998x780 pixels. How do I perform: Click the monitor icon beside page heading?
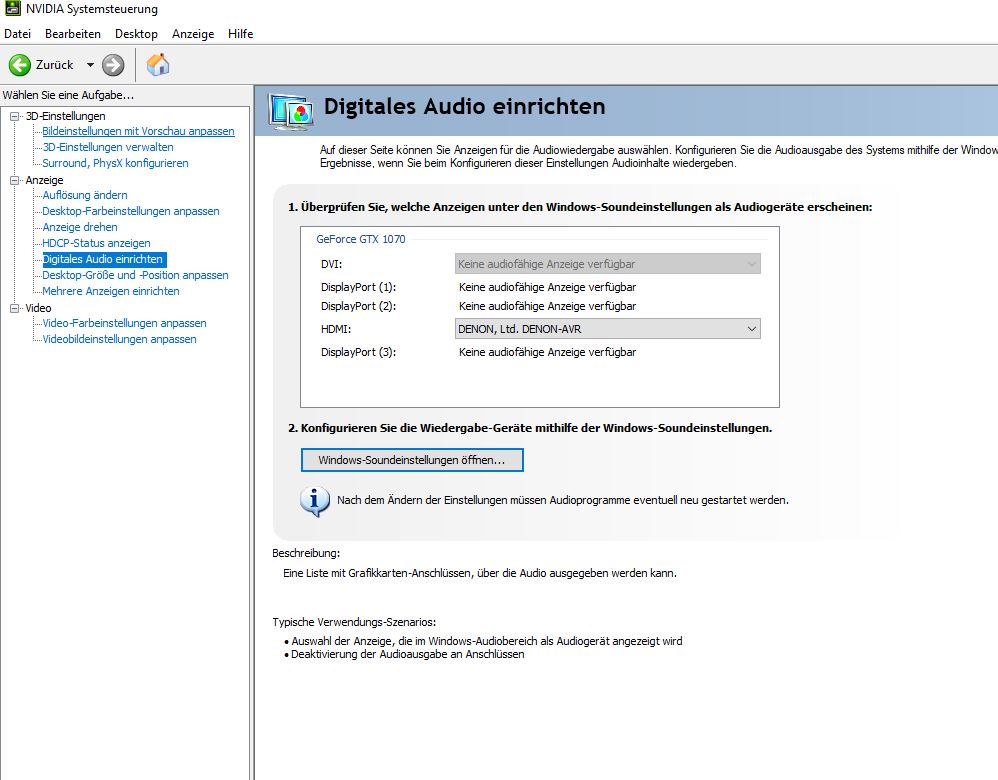(x=291, y=111)
